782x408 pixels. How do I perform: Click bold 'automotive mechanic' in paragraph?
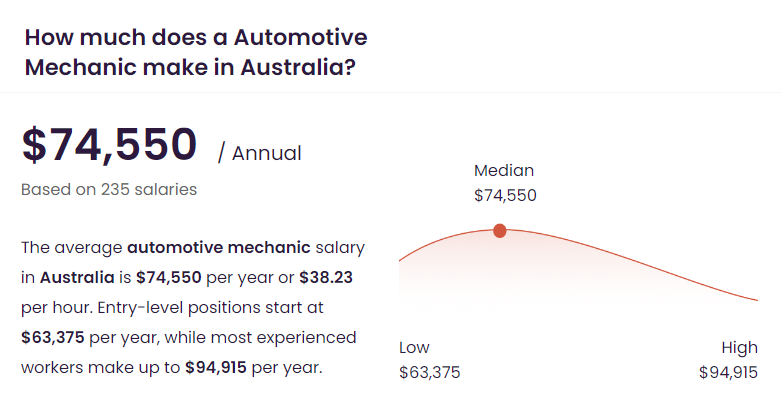pyautogui.click(x=219, y=247)
